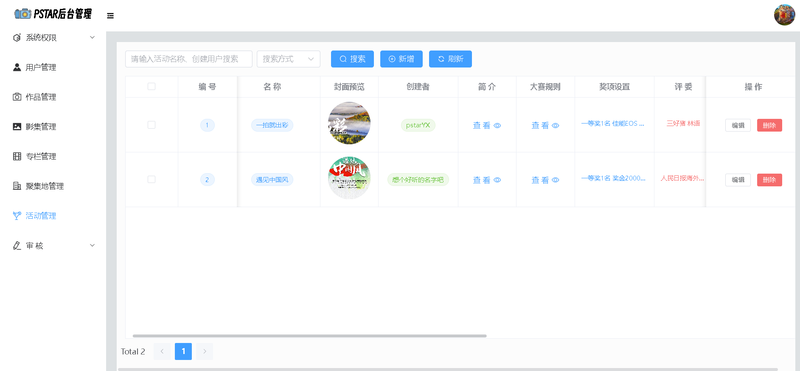800x371 pixels.
Task: Expand 系统权限 using its chevron
Action: (92, 37)
